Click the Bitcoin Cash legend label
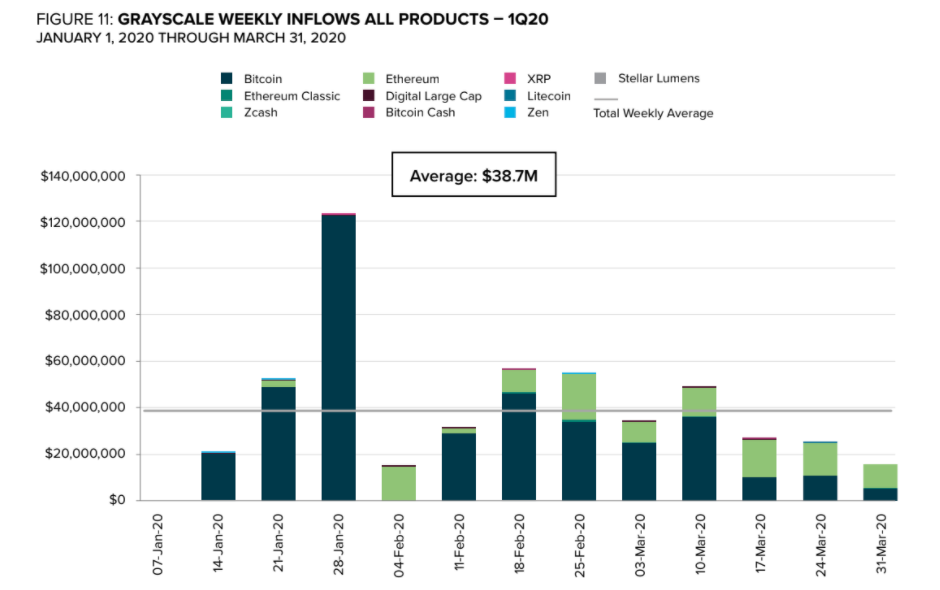 [x=420, y=112]
